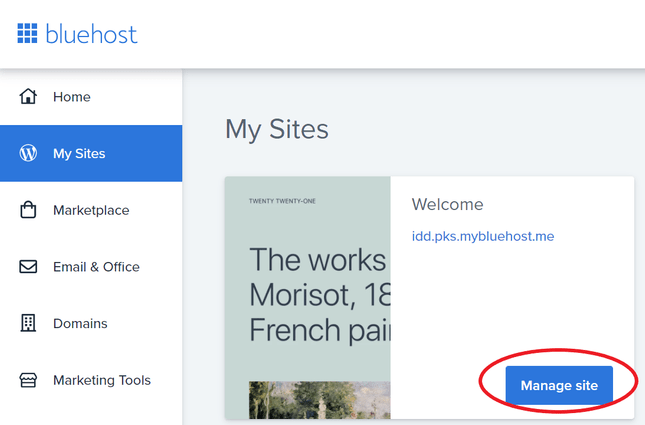This screenshot has height=425, width=645.
Task: Click the Domains building icon
Action: pyautogui.click(x=28, y=323)
